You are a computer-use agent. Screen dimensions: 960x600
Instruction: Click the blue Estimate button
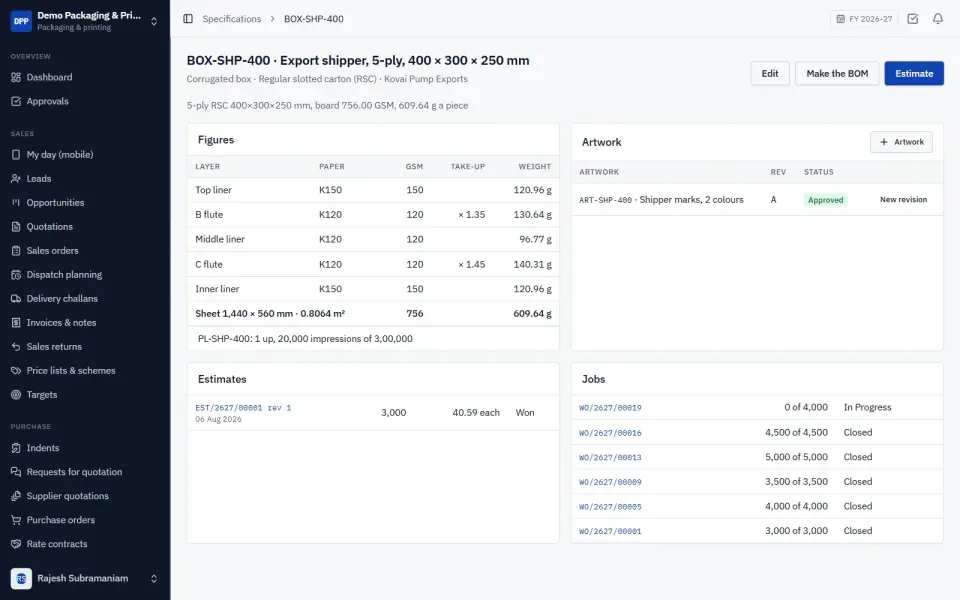(914, 73)
